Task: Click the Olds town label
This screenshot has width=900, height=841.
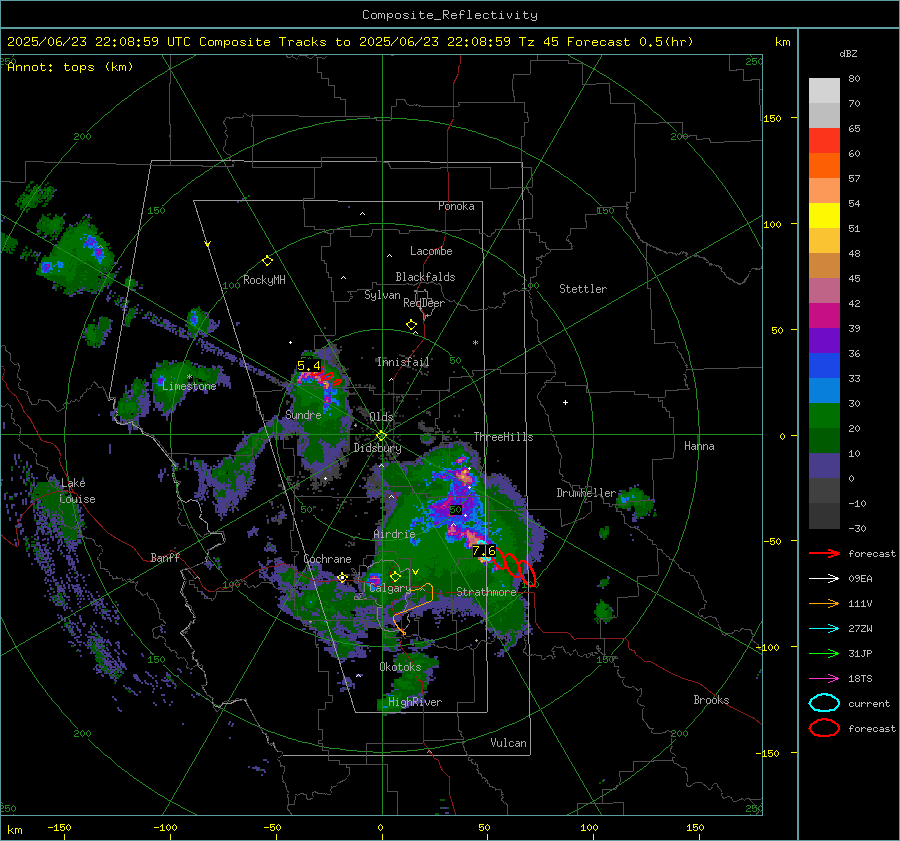Action: [x=381, y=417]
